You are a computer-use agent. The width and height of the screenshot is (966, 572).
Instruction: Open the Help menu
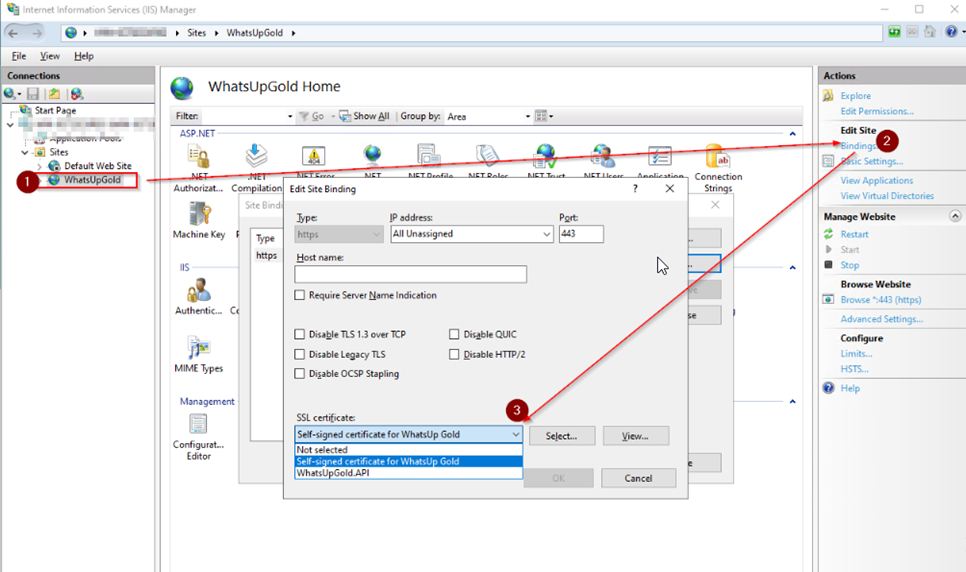pyautogui.click(x=84, y=56)
